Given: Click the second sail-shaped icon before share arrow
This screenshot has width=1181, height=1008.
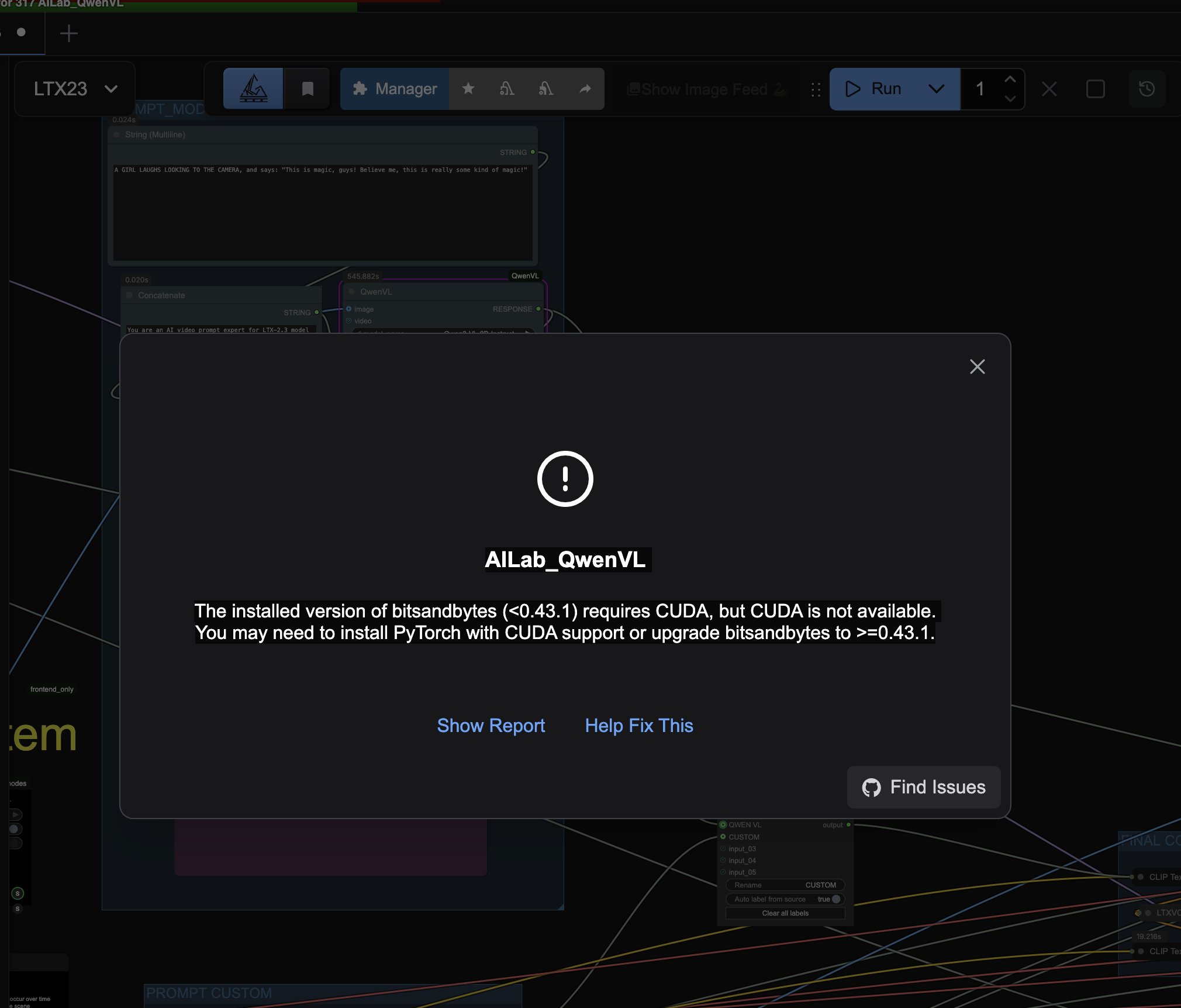Looking at the screenshot, I should coord(545,88).
